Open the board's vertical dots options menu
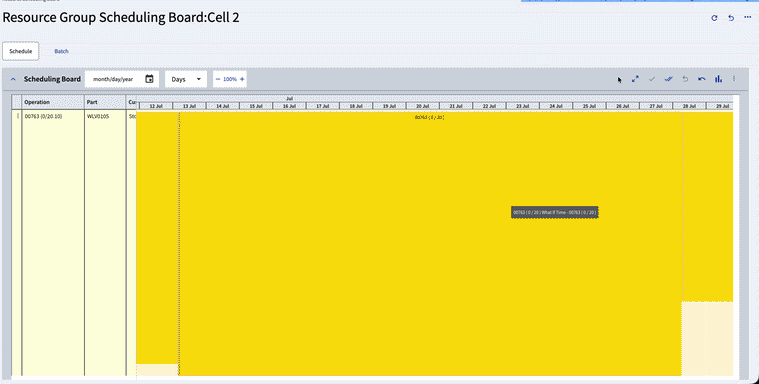Image resolution: width=759 pixels, height=384 pixels. point(734,79)
